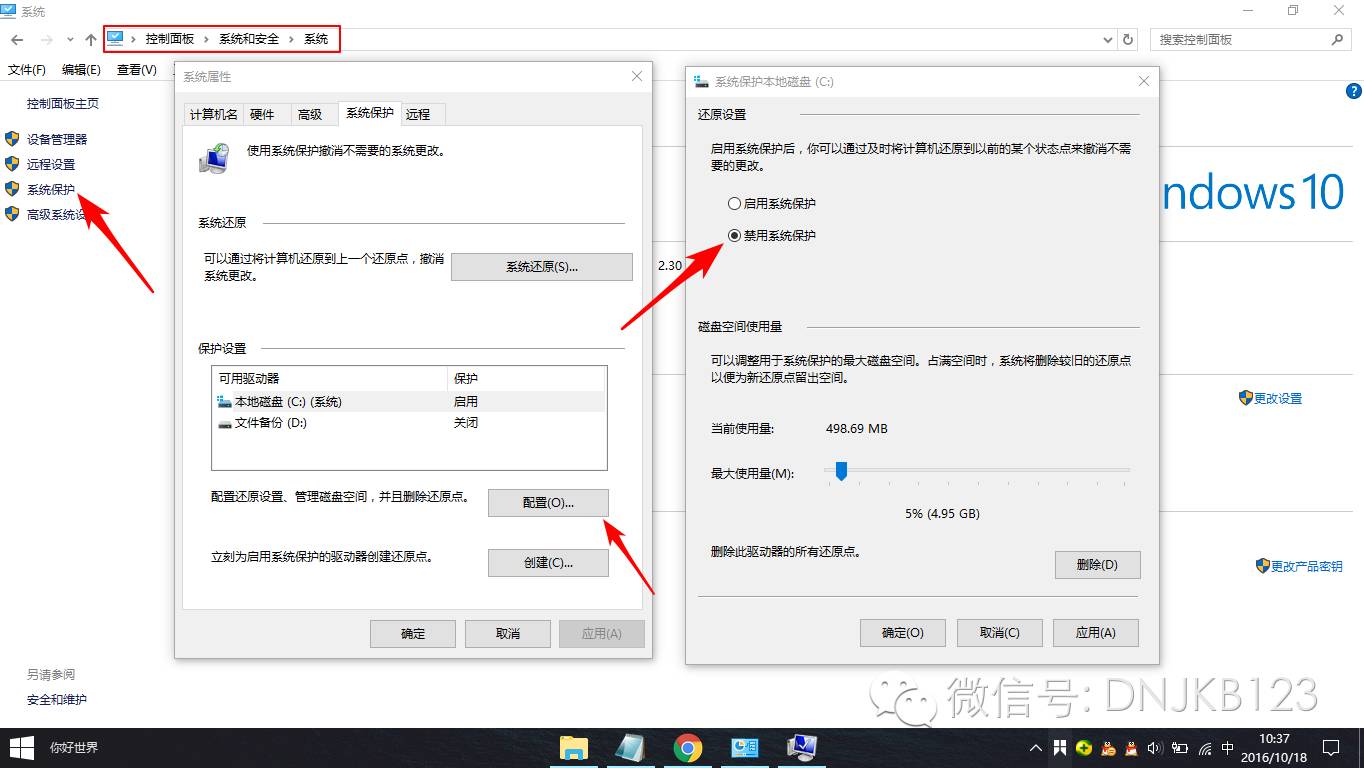This screenshot has width=1364, height=768.
Task: Click the taskbar clock showing 10:37
Action: (x=1275, y=748)
